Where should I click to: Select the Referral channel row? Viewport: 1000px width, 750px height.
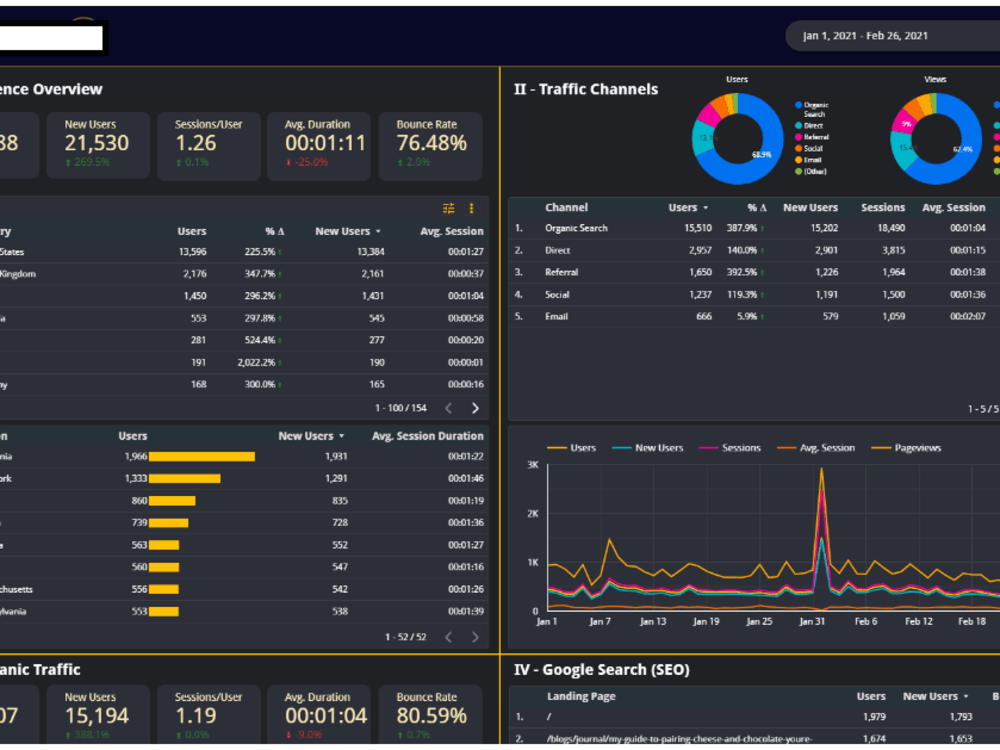tap(754, 272)
